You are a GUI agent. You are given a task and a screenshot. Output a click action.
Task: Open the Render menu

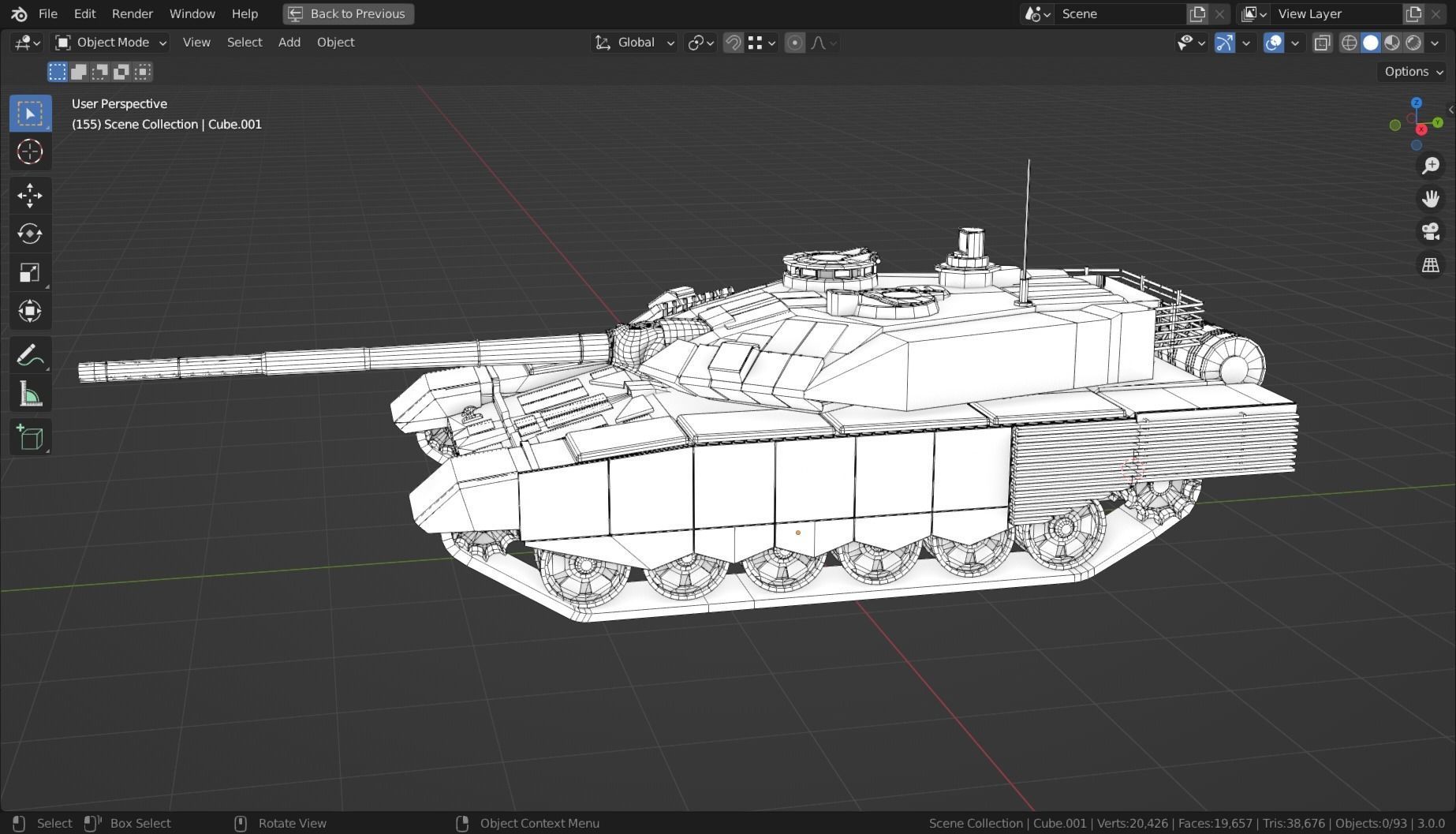point(133,13)
